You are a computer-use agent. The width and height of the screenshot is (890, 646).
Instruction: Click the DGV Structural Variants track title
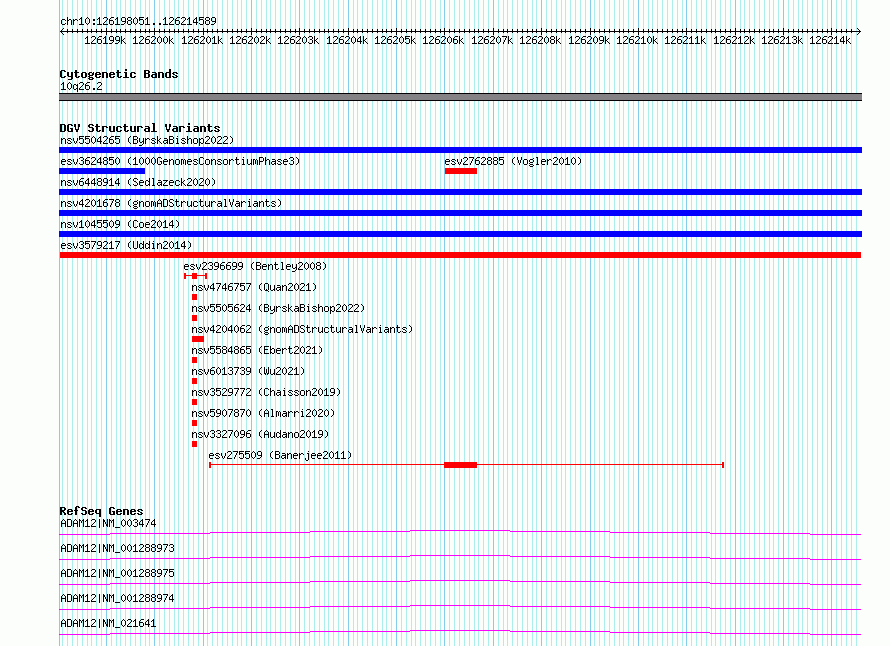pyautogui.click(x=140, y=128)
